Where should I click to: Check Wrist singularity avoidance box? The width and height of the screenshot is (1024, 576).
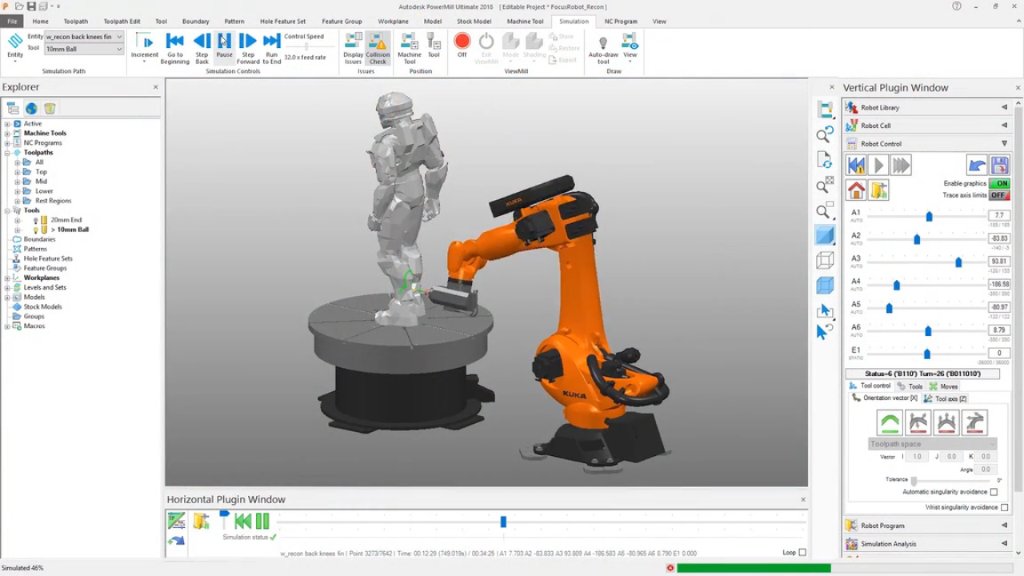point(1004,507)
